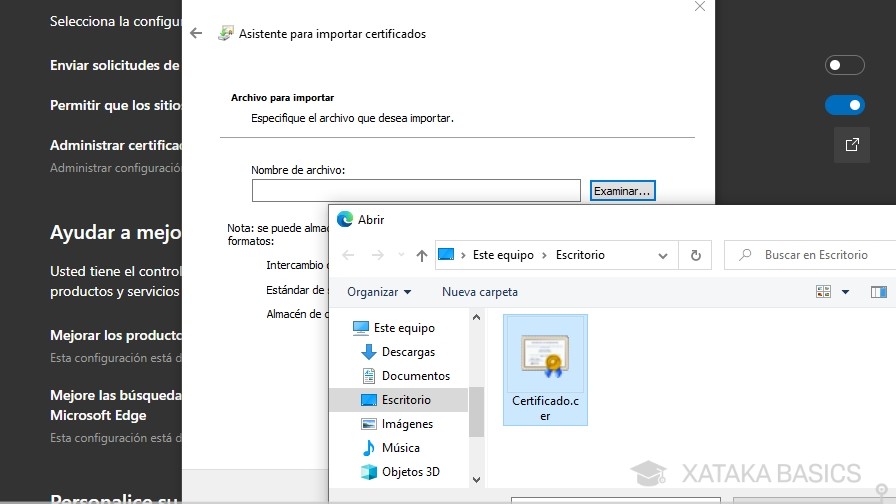Viewport: 896px width, 504px height.
Task: Create a Nueva carpeta
Action: (x=480, y=292)
